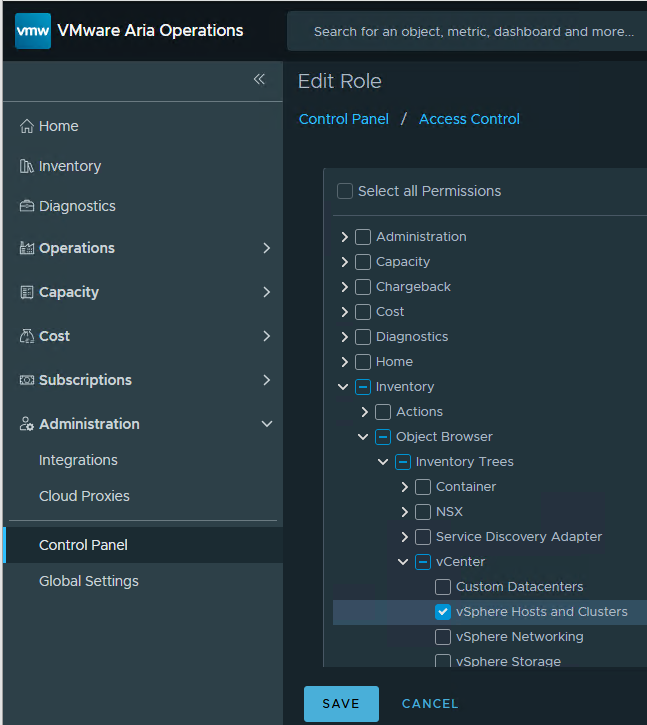Click the SAVE button
The height and width of the screenshot is (725, 647).
(x=341, y=704)
